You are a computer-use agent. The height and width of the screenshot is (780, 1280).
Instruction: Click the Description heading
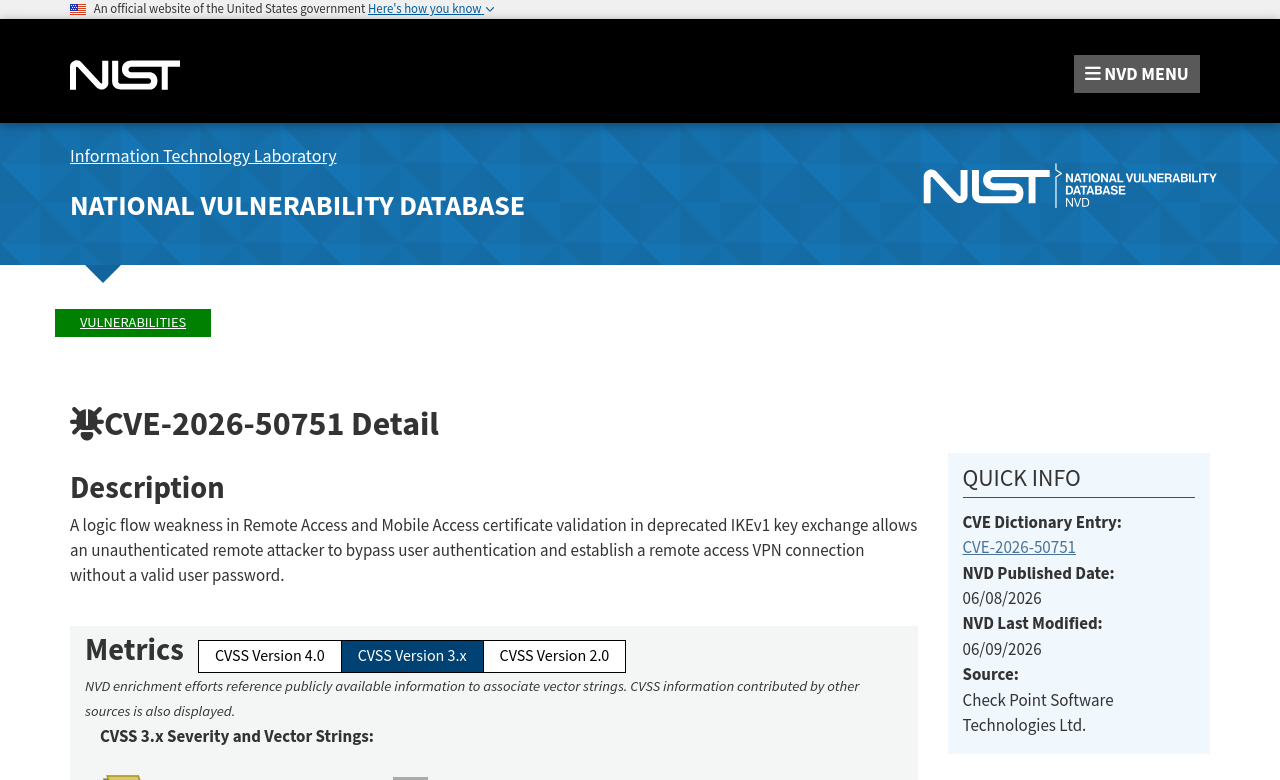click(x=147, y=488)
